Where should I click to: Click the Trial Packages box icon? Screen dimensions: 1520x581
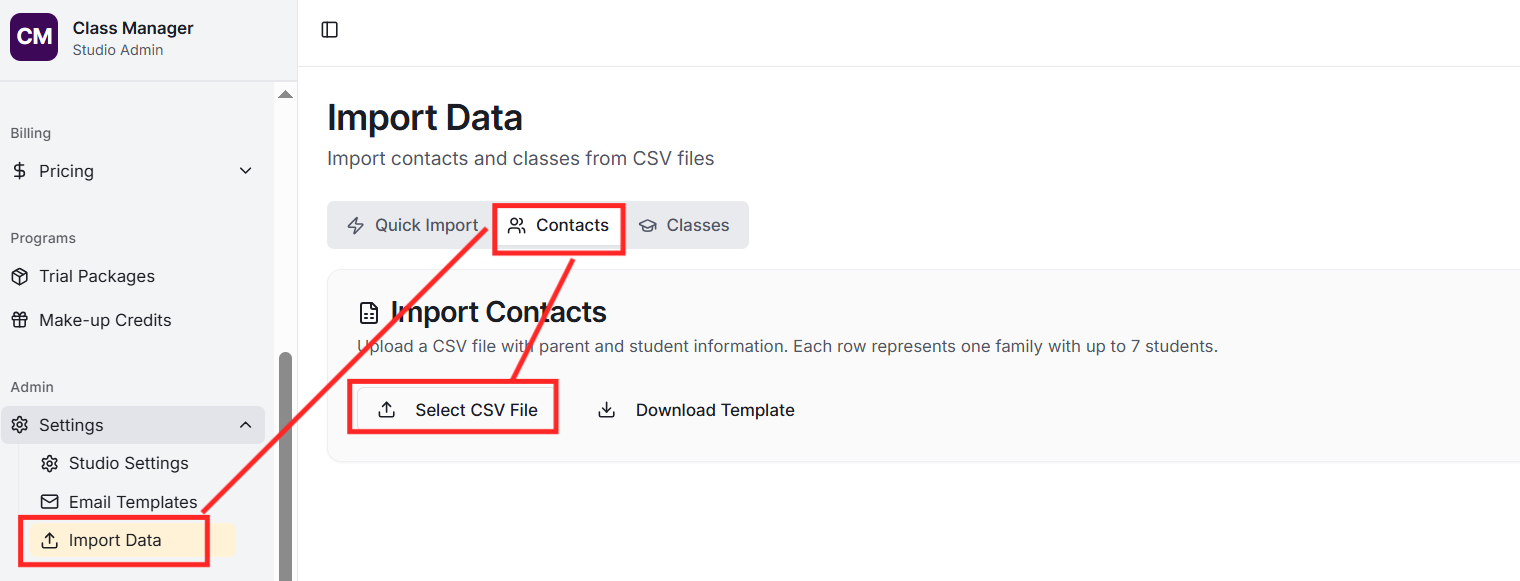[20, 276]
